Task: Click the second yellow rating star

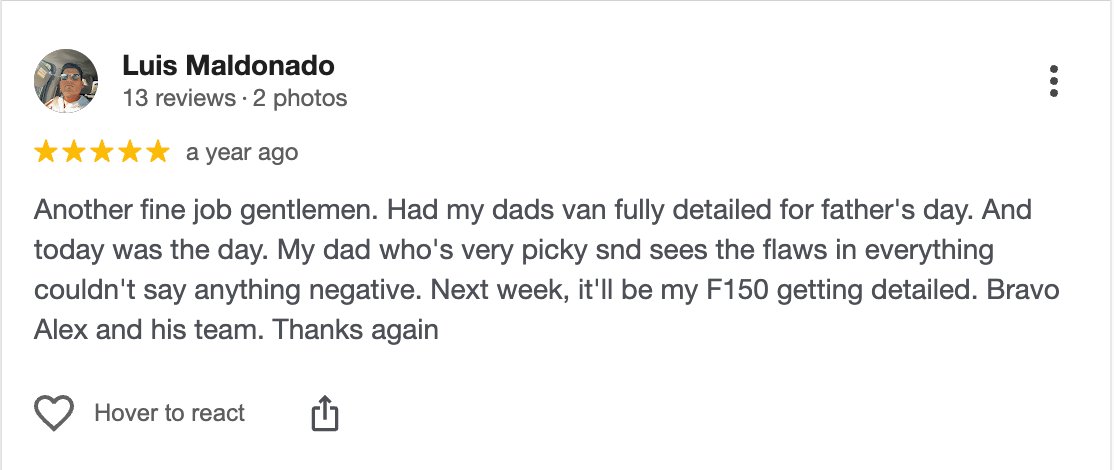Action: (74, 153)
